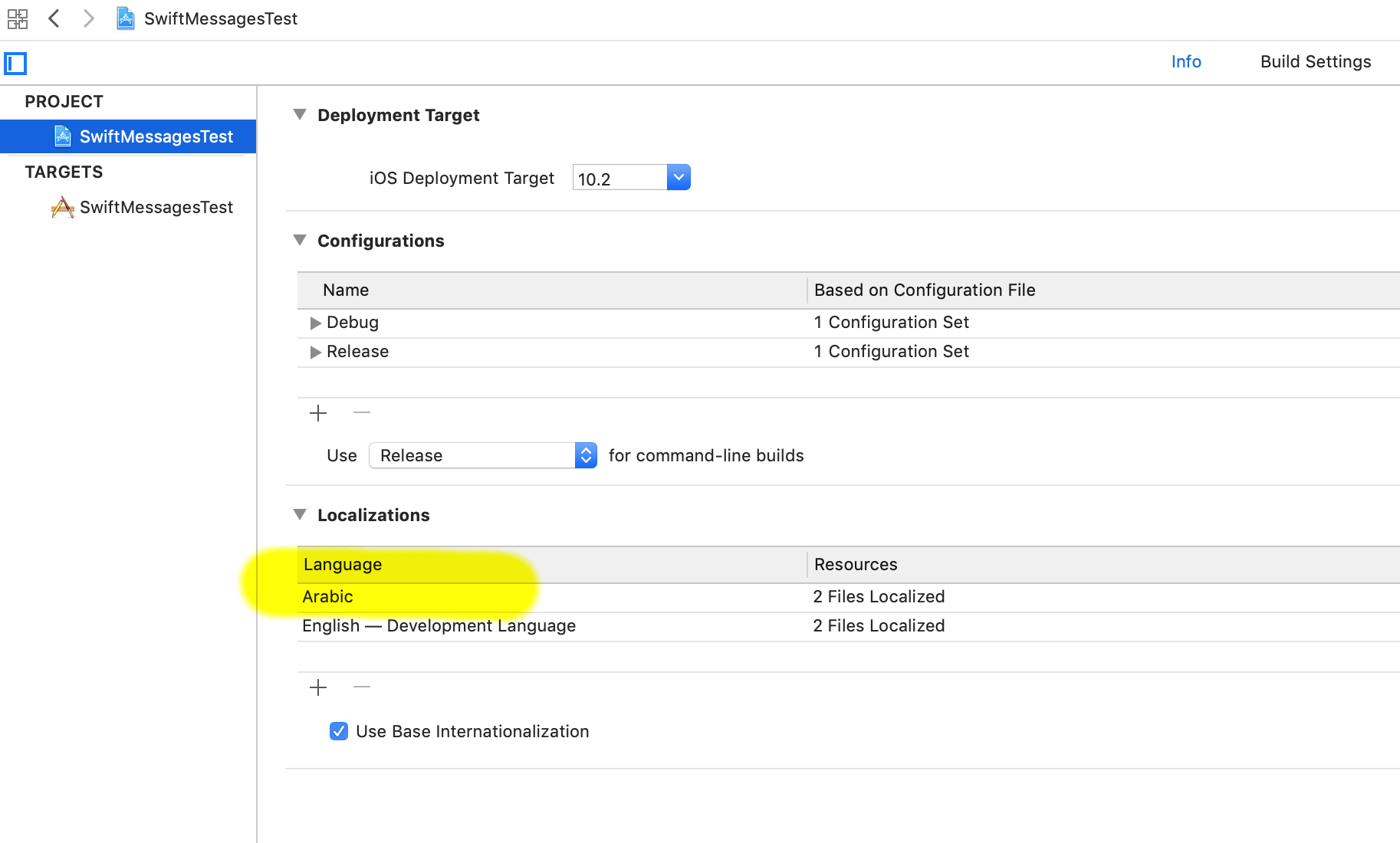Click the SwiftMessagesTest project file icon in breadcrumb

tap(126, 18)
